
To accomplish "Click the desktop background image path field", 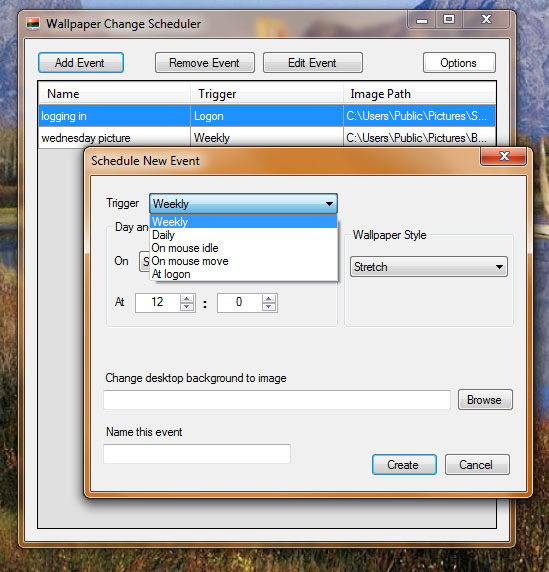I will click(277, 400).
